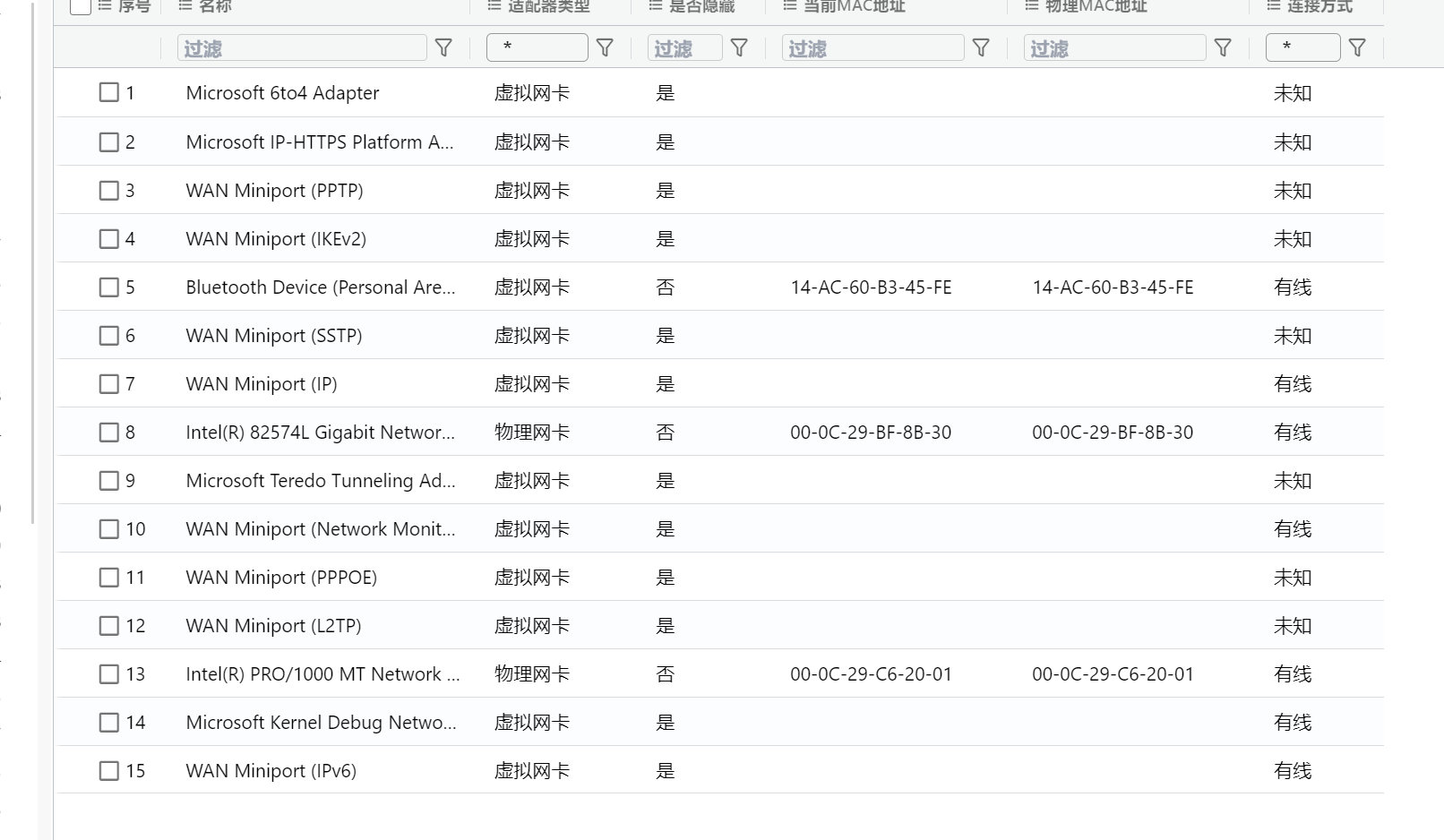1444x840 pixels.
Task: Click the Intel(R) PRO/1000 MT Network row name
Action: point(323,674)
